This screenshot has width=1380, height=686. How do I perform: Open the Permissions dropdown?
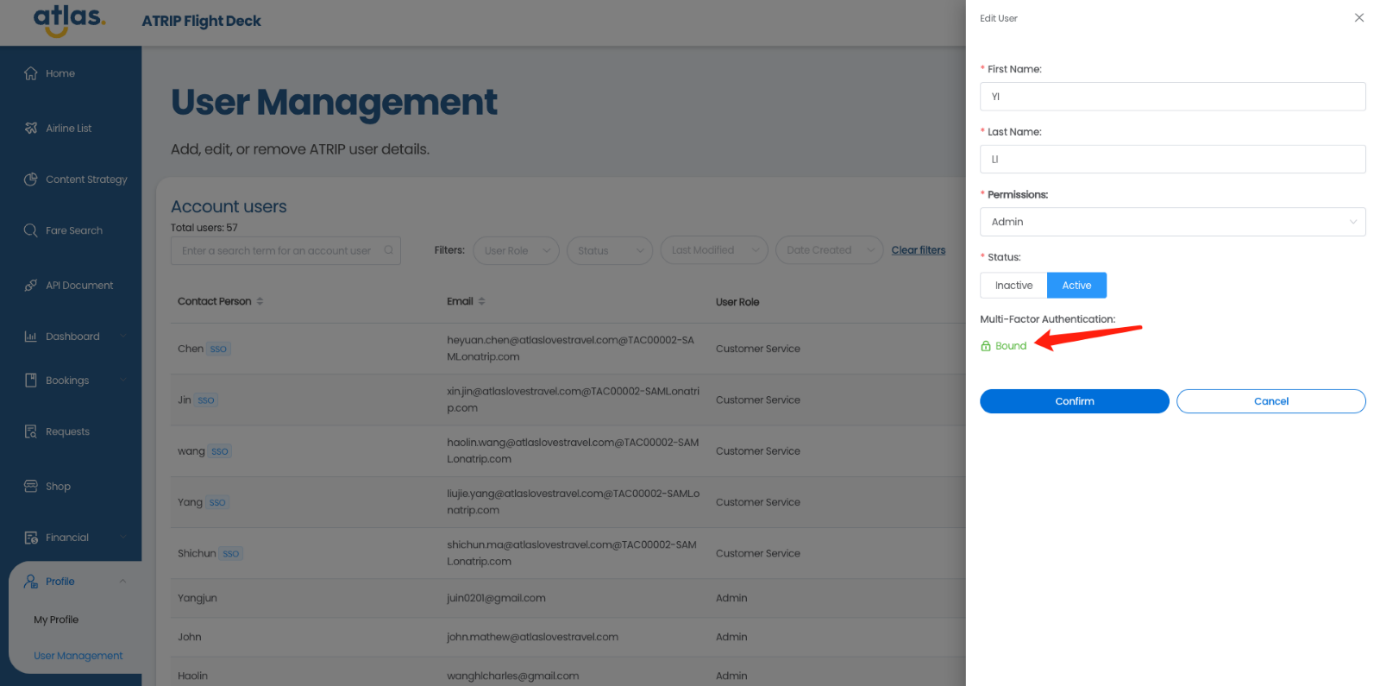(1172, 222)
